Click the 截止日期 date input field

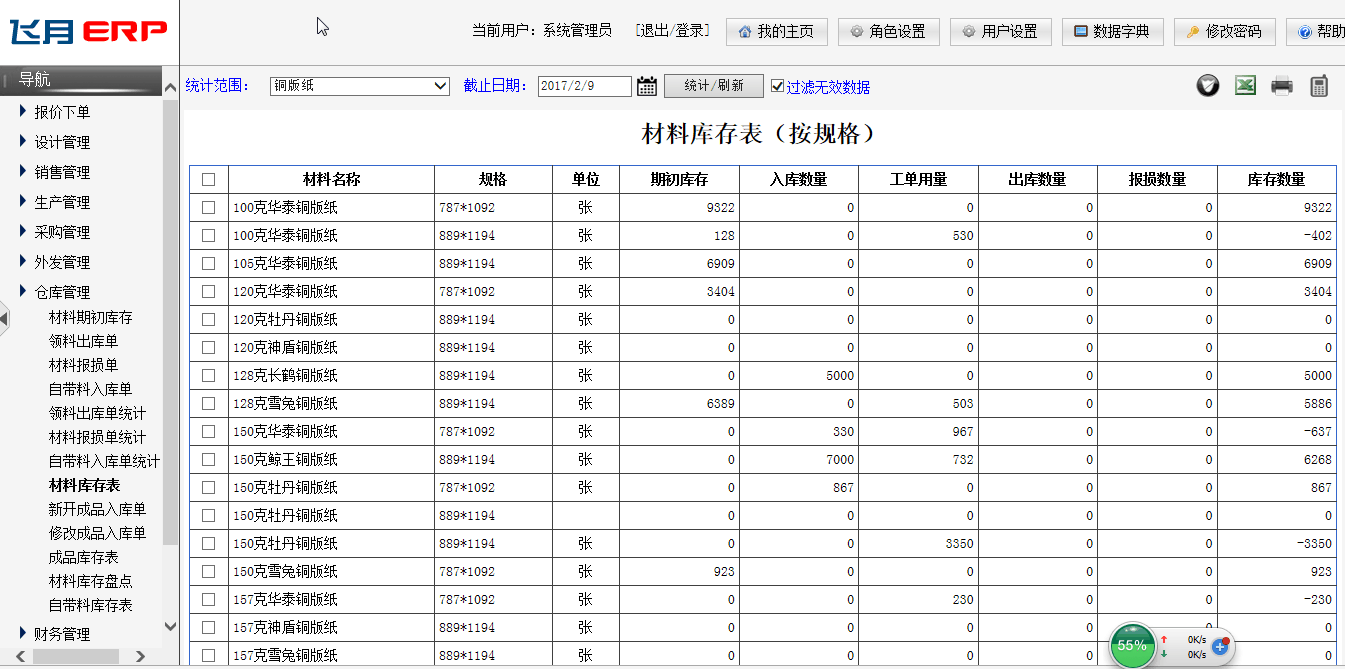click(x=584, y=86)
